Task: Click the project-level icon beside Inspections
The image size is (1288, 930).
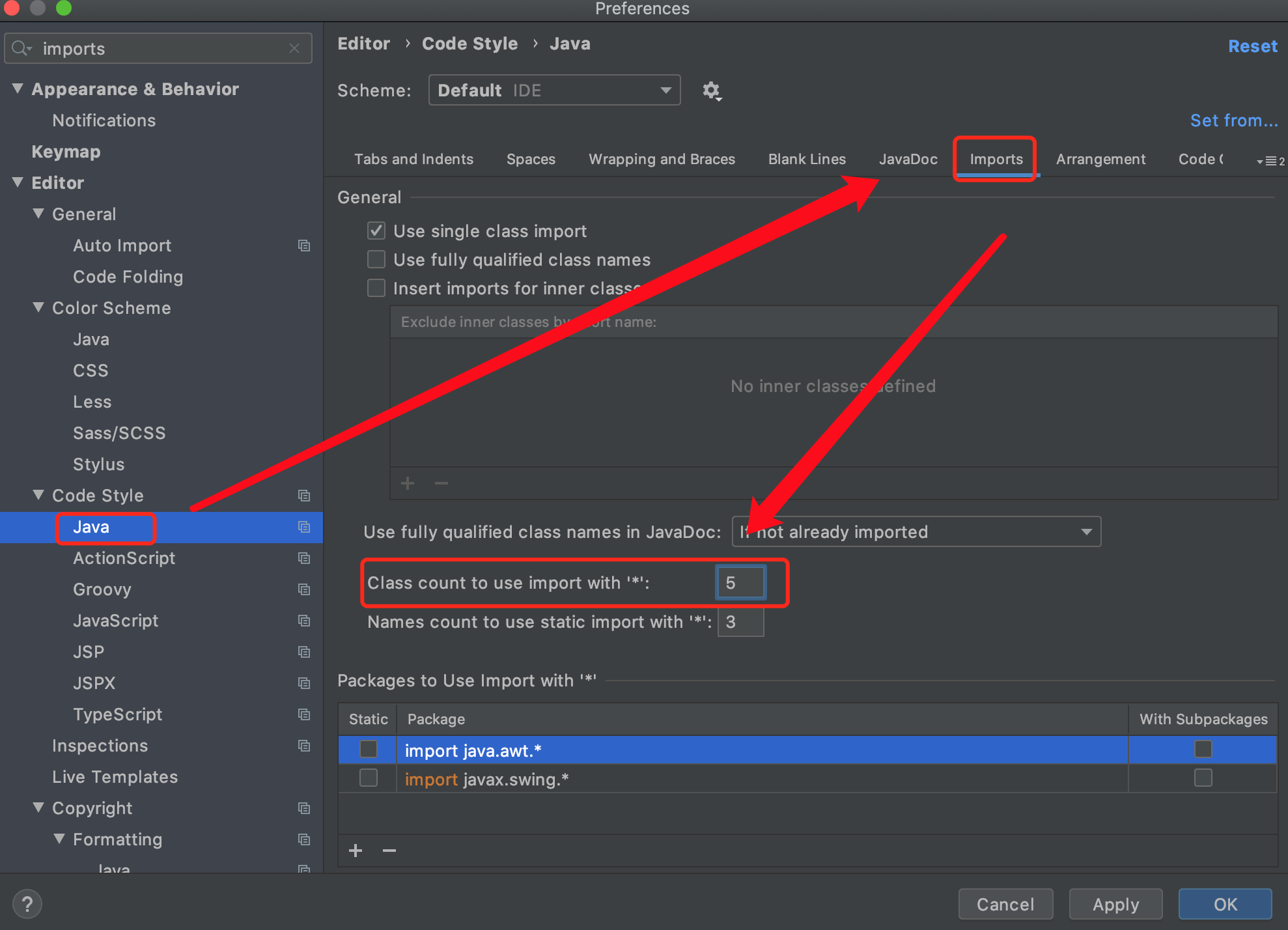Action: click(303, 746)
